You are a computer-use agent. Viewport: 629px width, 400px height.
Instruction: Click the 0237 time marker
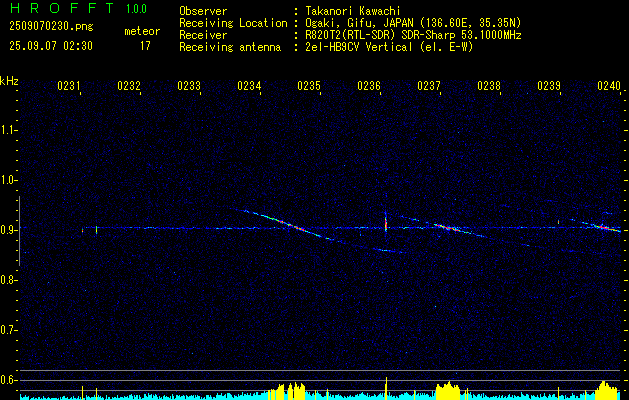coord(429,85)
